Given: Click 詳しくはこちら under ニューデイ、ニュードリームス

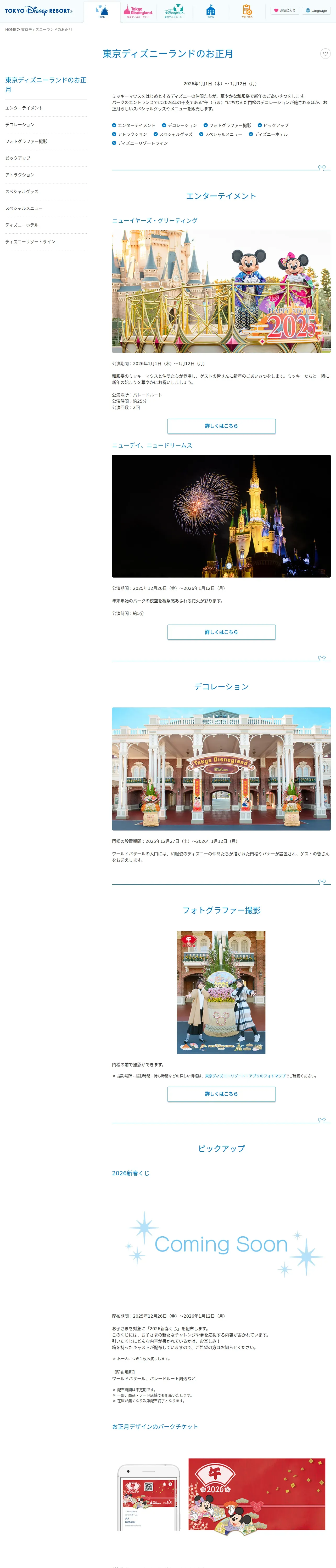Looking at the screenshot, I should pos(221,632).
